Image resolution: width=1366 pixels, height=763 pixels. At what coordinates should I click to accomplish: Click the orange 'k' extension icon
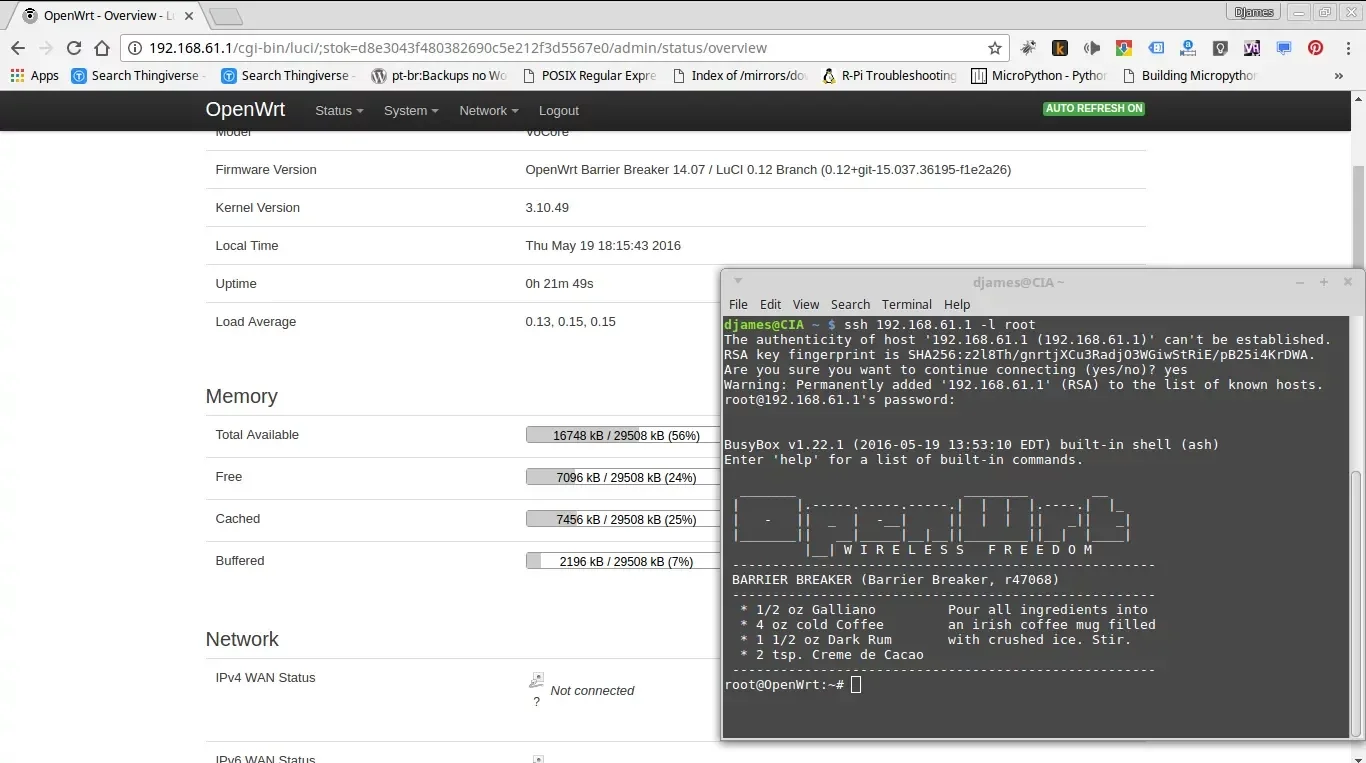coord(1060,48)
